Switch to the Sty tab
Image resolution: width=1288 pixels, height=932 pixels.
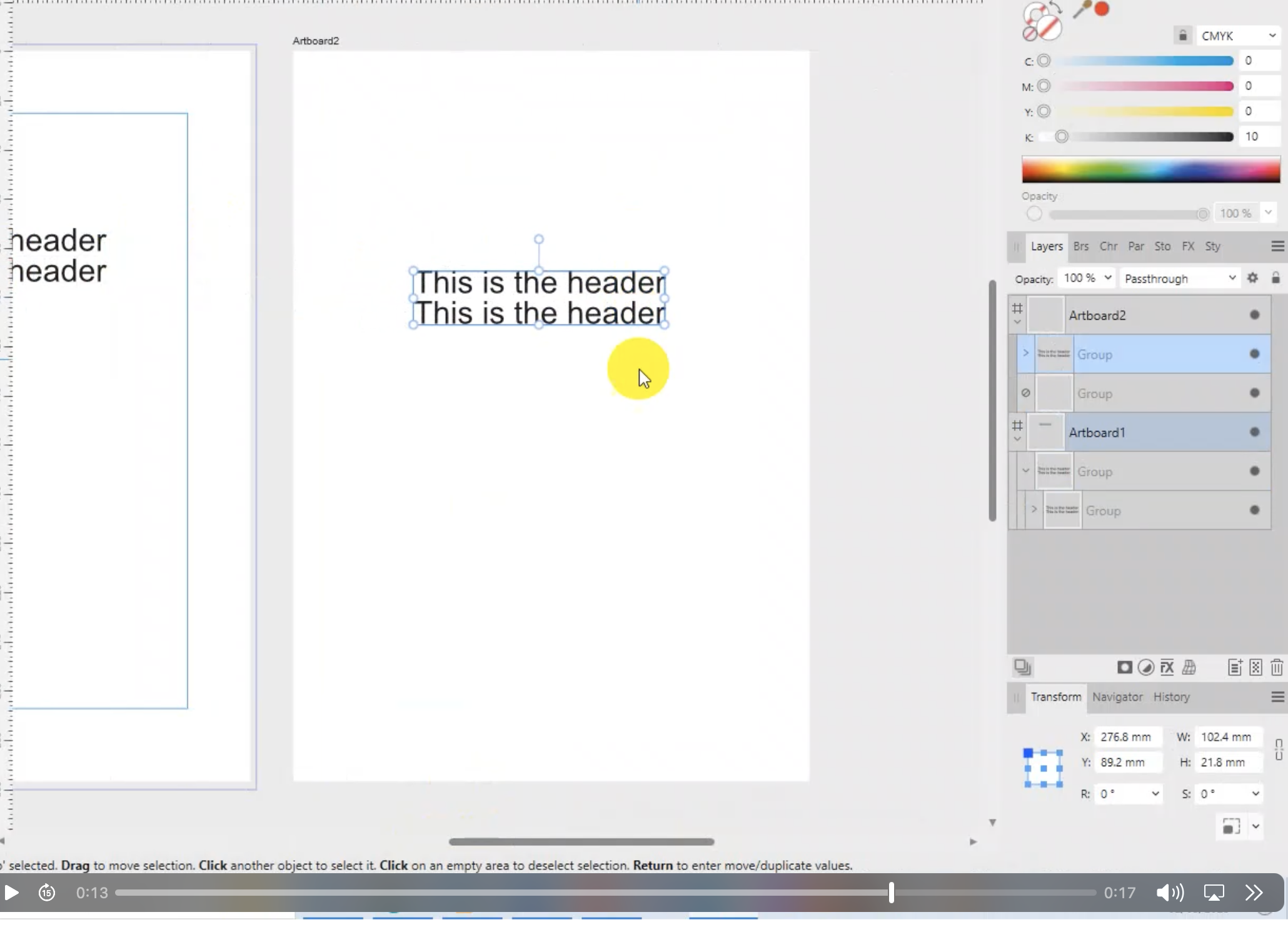click(x=1212, y=246)
